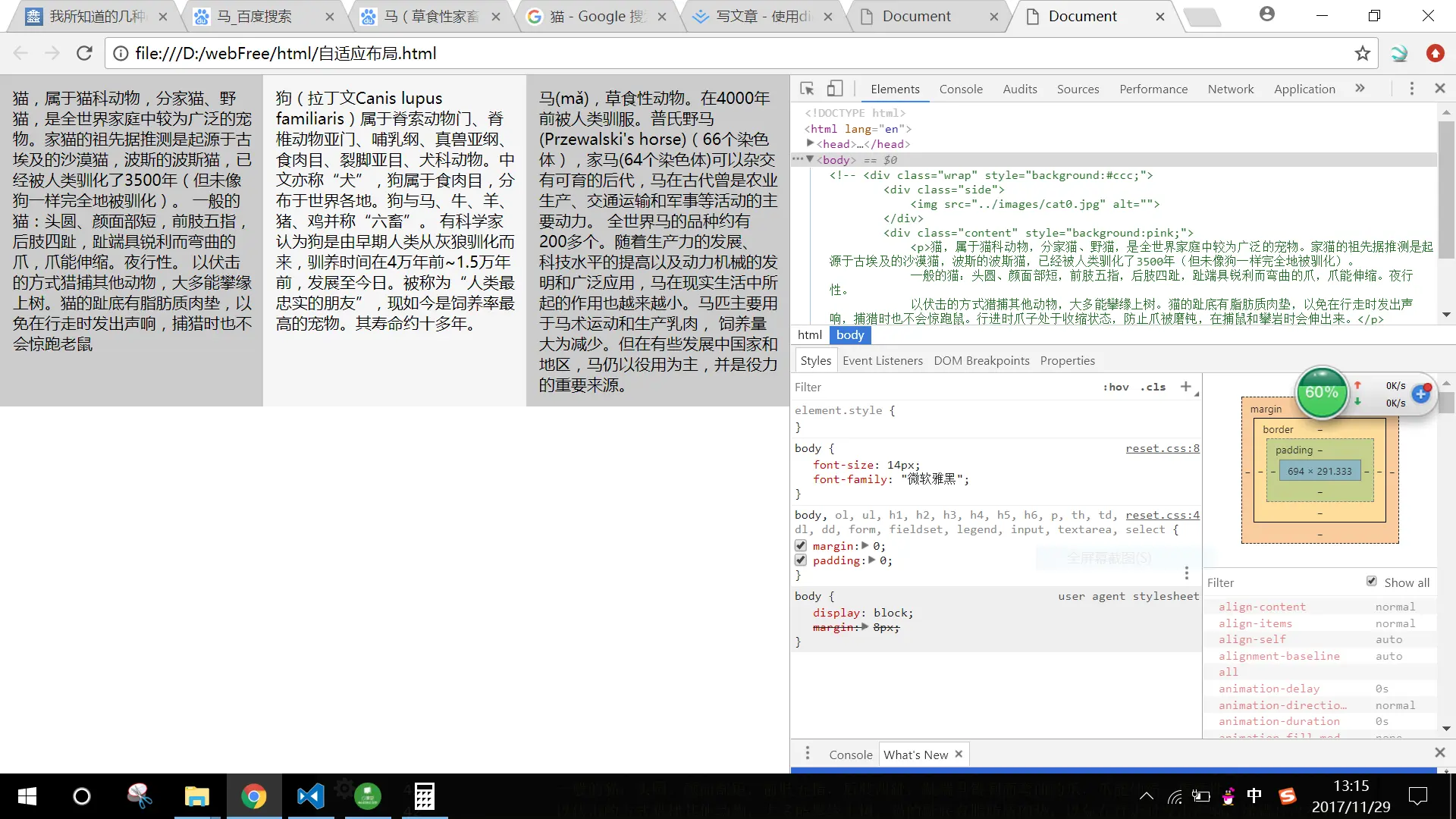Switch to the Console tab
This screenshot has height=819, width=1456.
click(961, 89)
